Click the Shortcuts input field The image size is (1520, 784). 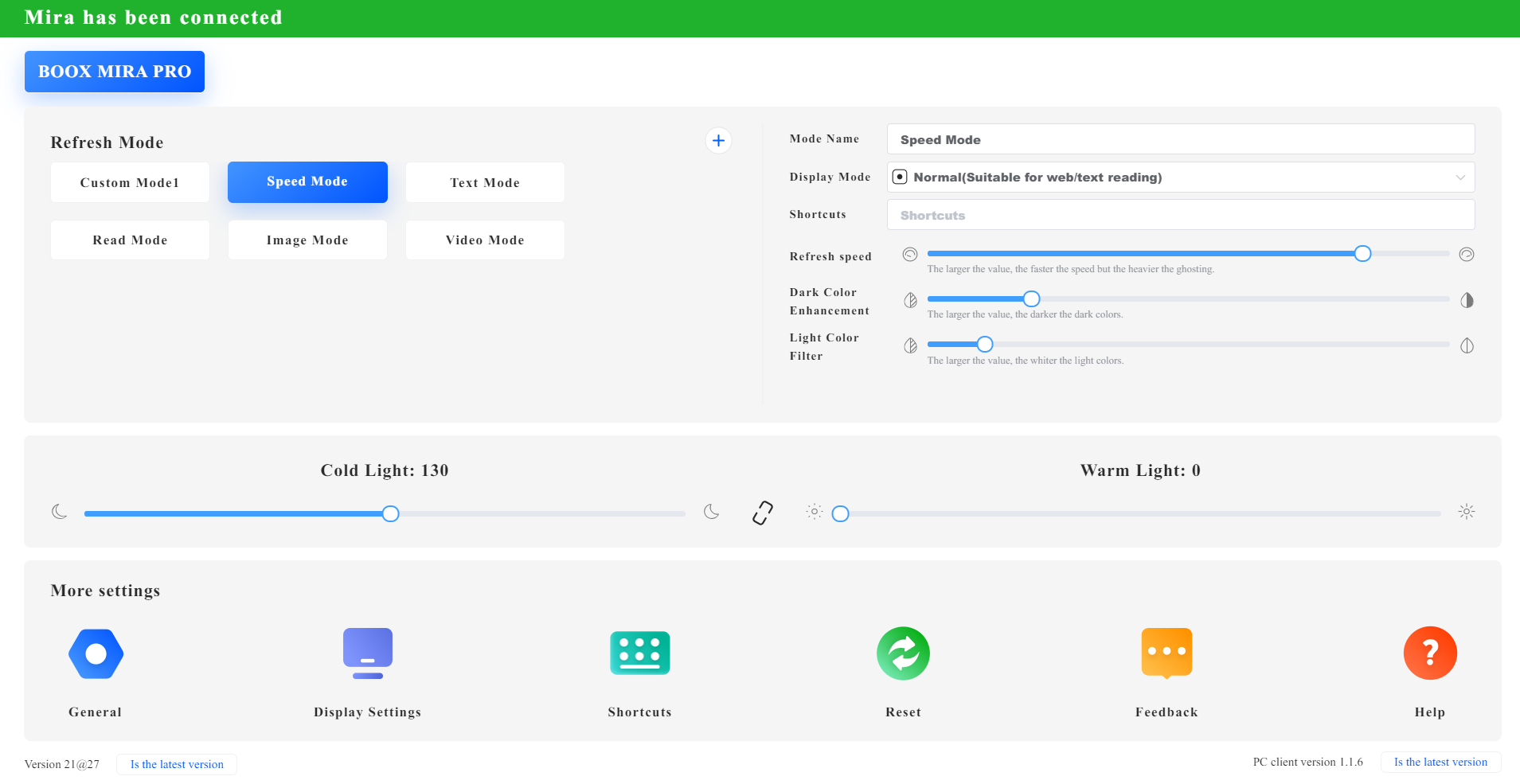click(1181, 215)
